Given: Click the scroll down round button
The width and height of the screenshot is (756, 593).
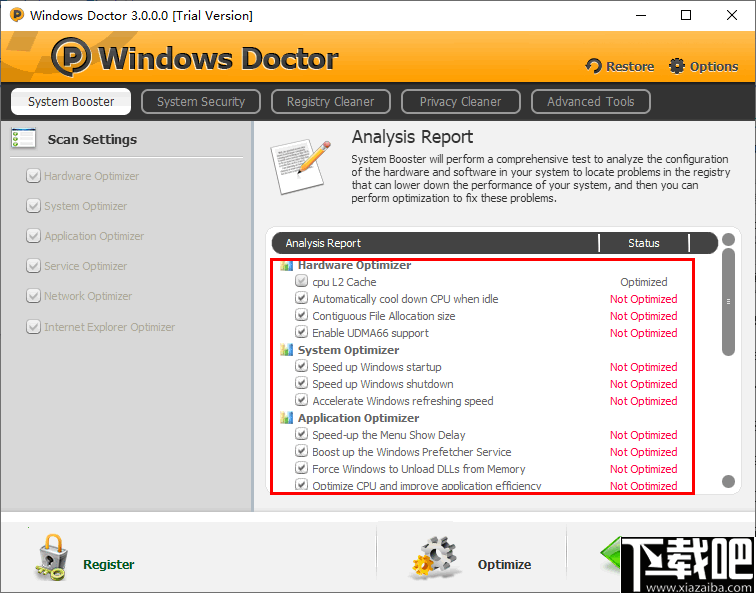Looking at the screenshot, I should [x=729, y=481].
